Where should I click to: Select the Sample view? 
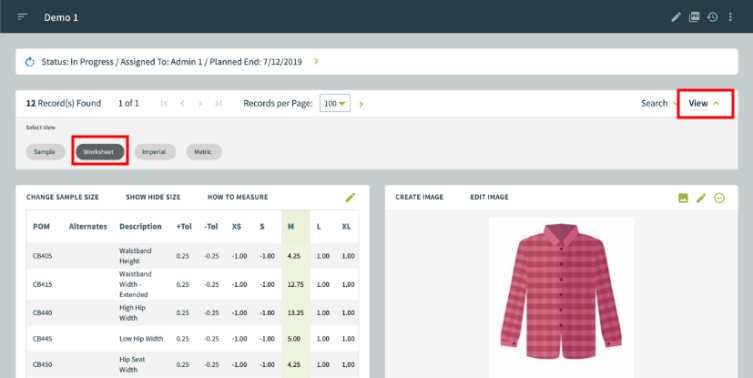pyautogui.click(x=45, y=152)
